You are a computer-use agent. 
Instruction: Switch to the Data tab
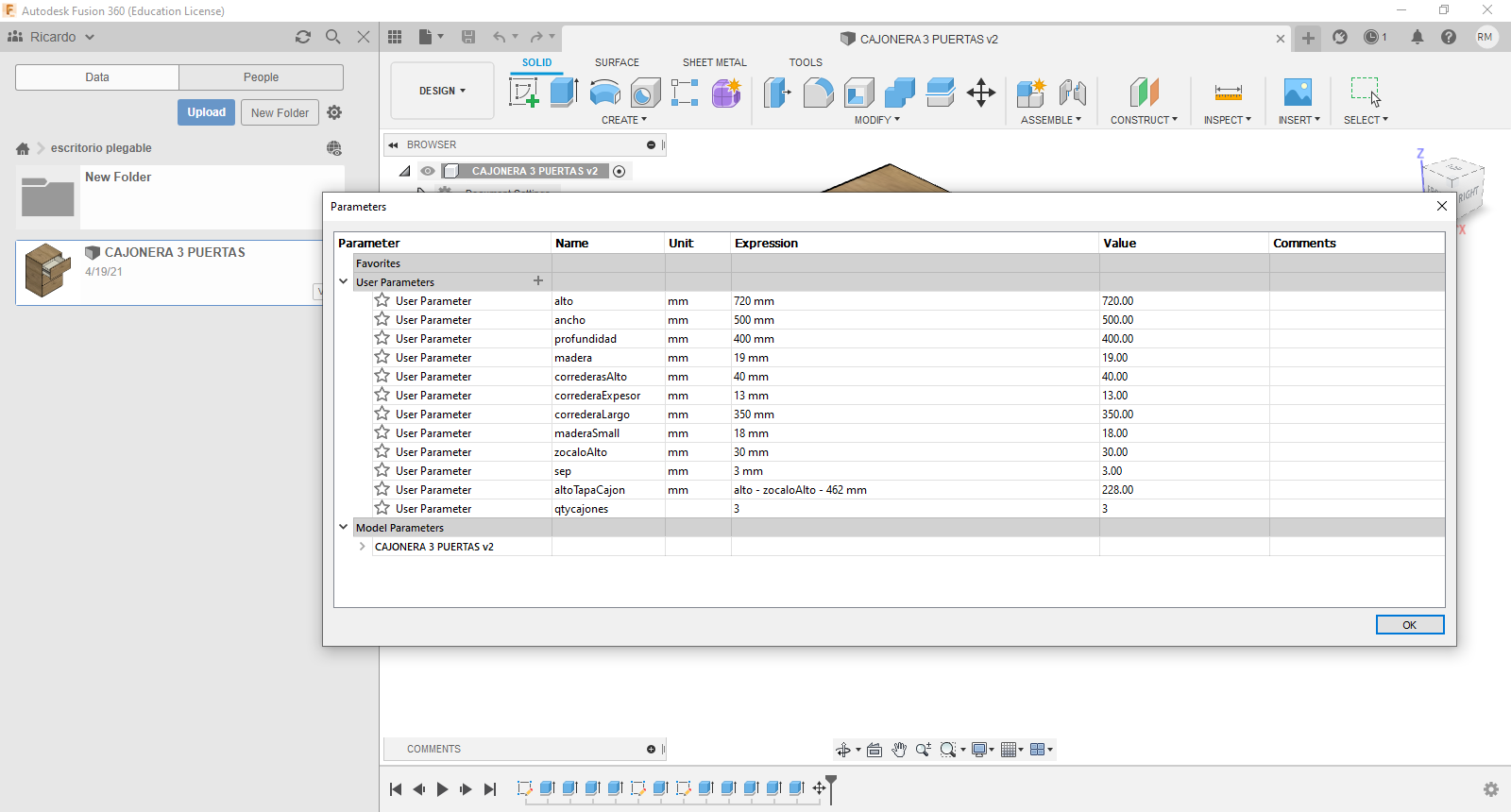click(97, 77)
